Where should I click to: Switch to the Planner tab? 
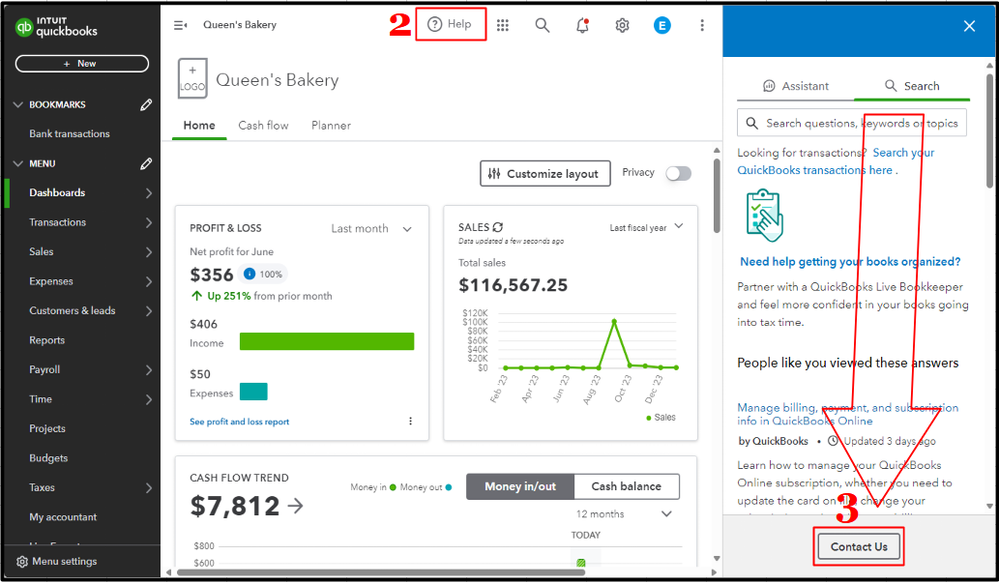click(331, 126)
